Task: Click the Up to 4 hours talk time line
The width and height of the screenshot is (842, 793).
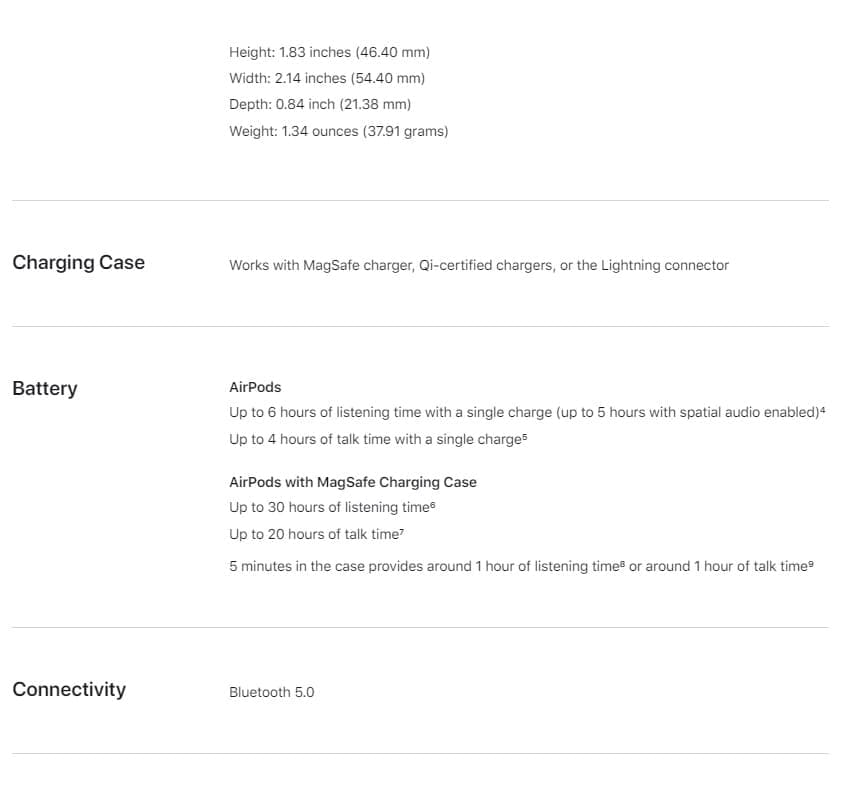Action: click(x=375, y=440)
